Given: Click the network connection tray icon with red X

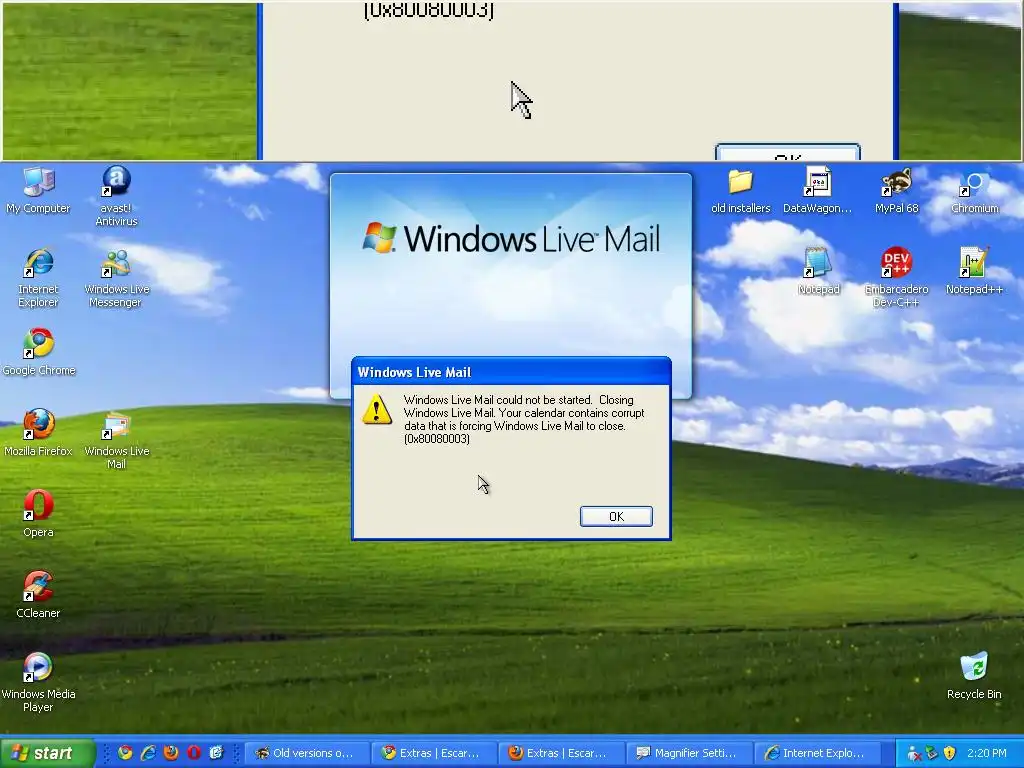Looking at the screenshot, I should point(914,754).
